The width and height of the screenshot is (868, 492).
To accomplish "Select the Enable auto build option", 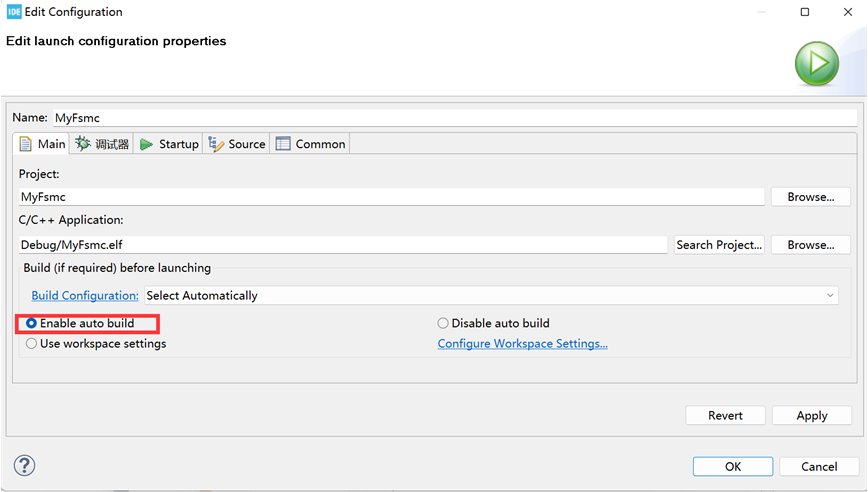I will click(32, 324).
